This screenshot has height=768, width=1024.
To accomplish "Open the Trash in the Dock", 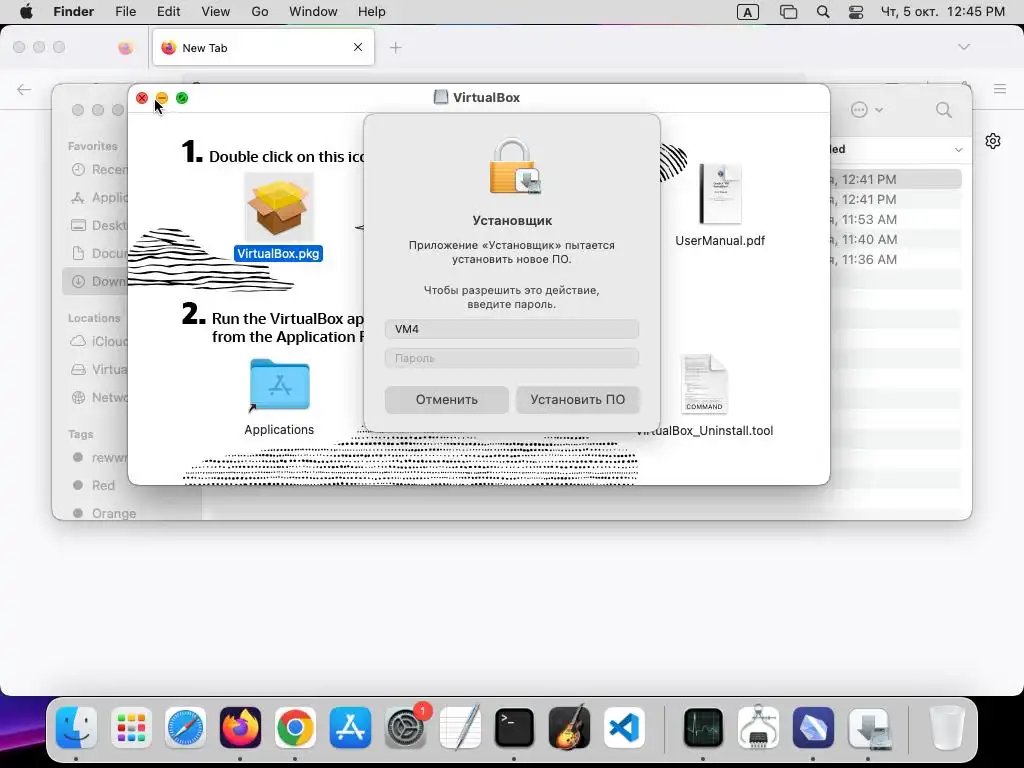I will [946, 728].
